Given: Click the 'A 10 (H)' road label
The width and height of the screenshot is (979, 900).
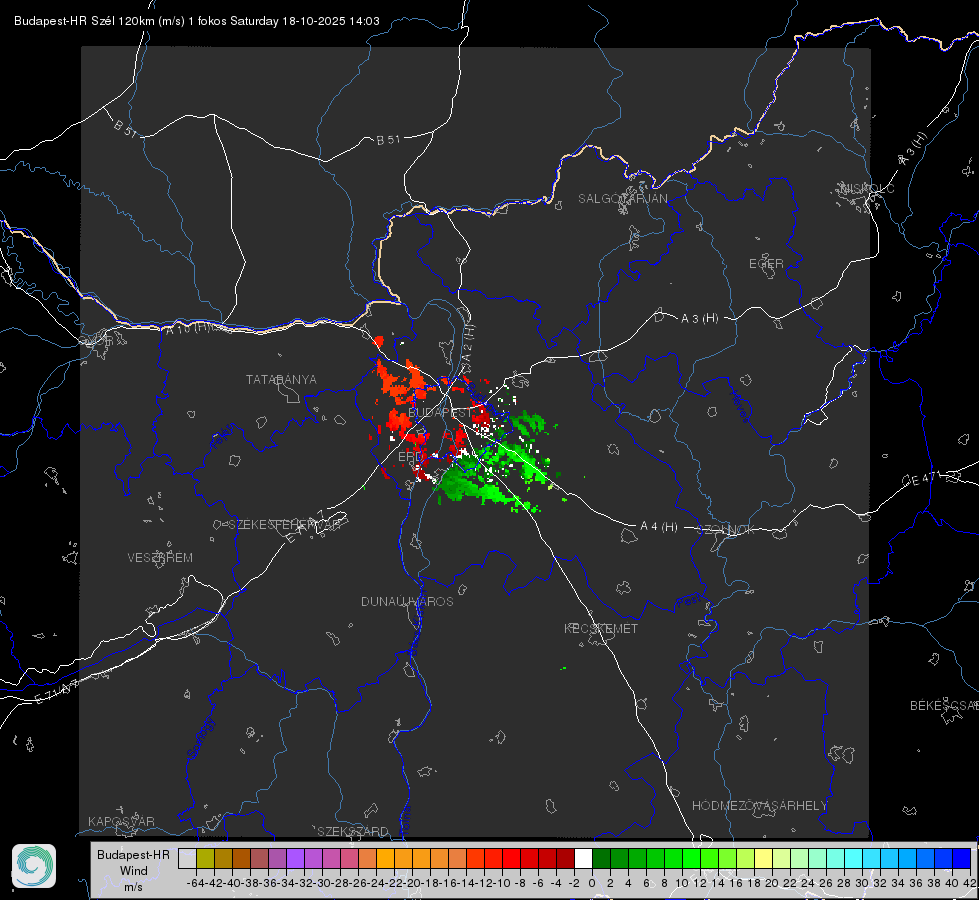Looking at the screenshot, I should point(187,328).
